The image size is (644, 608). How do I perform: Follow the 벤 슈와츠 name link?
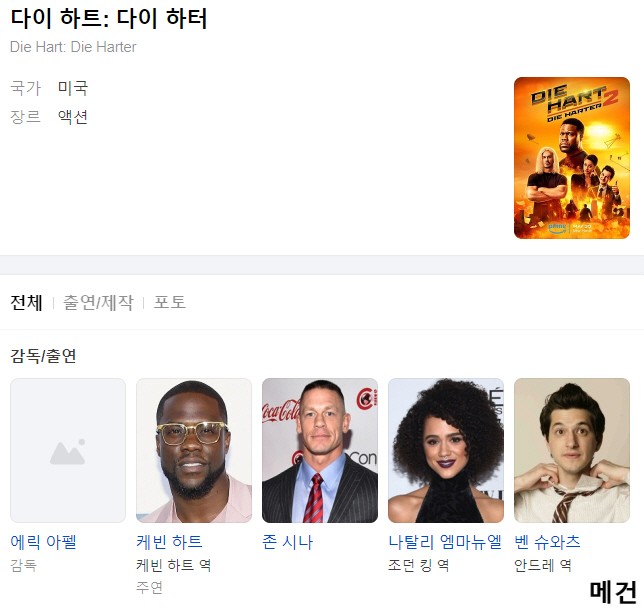pos(547,542)
